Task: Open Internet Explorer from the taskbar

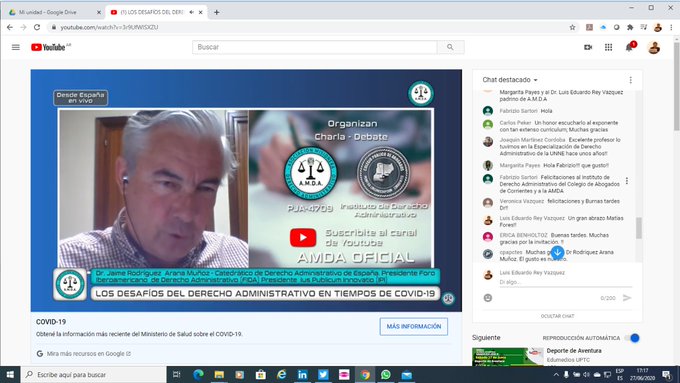Action: click(281, 374)
